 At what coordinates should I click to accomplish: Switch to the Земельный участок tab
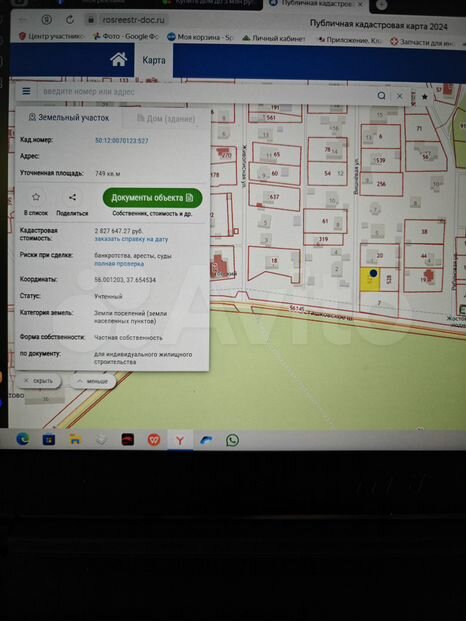[68, 118]
